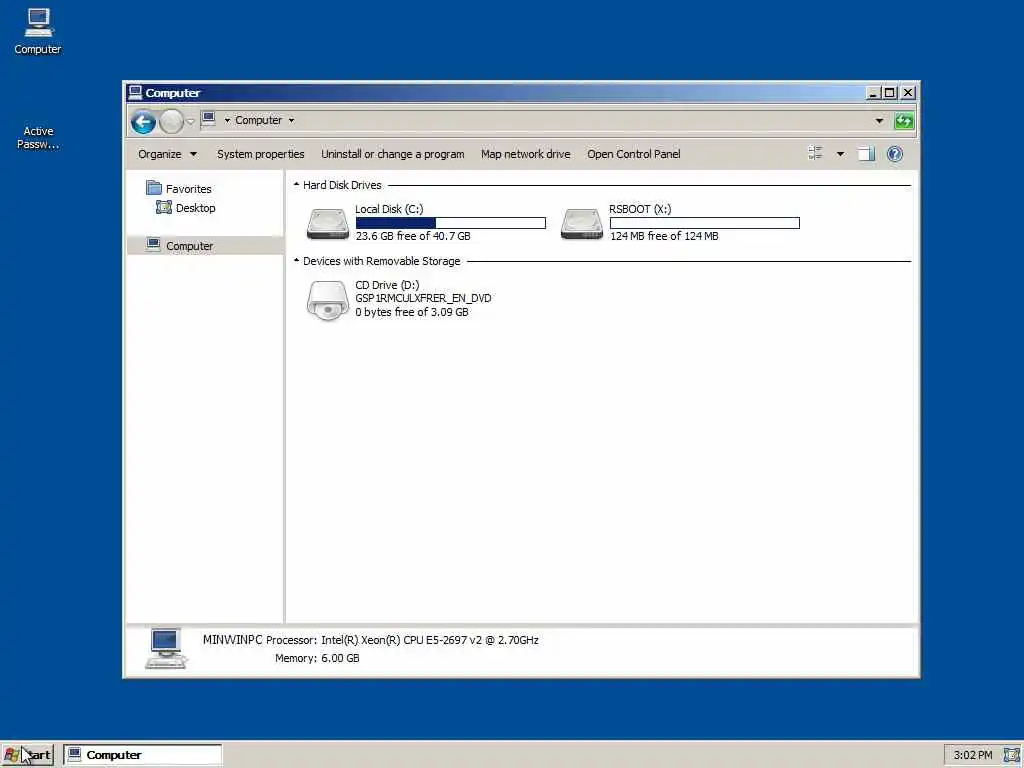Viewport: 1024px width, 768px height.
Task: Click the Local Disk (C:) label
Action: tap(389, 209)
